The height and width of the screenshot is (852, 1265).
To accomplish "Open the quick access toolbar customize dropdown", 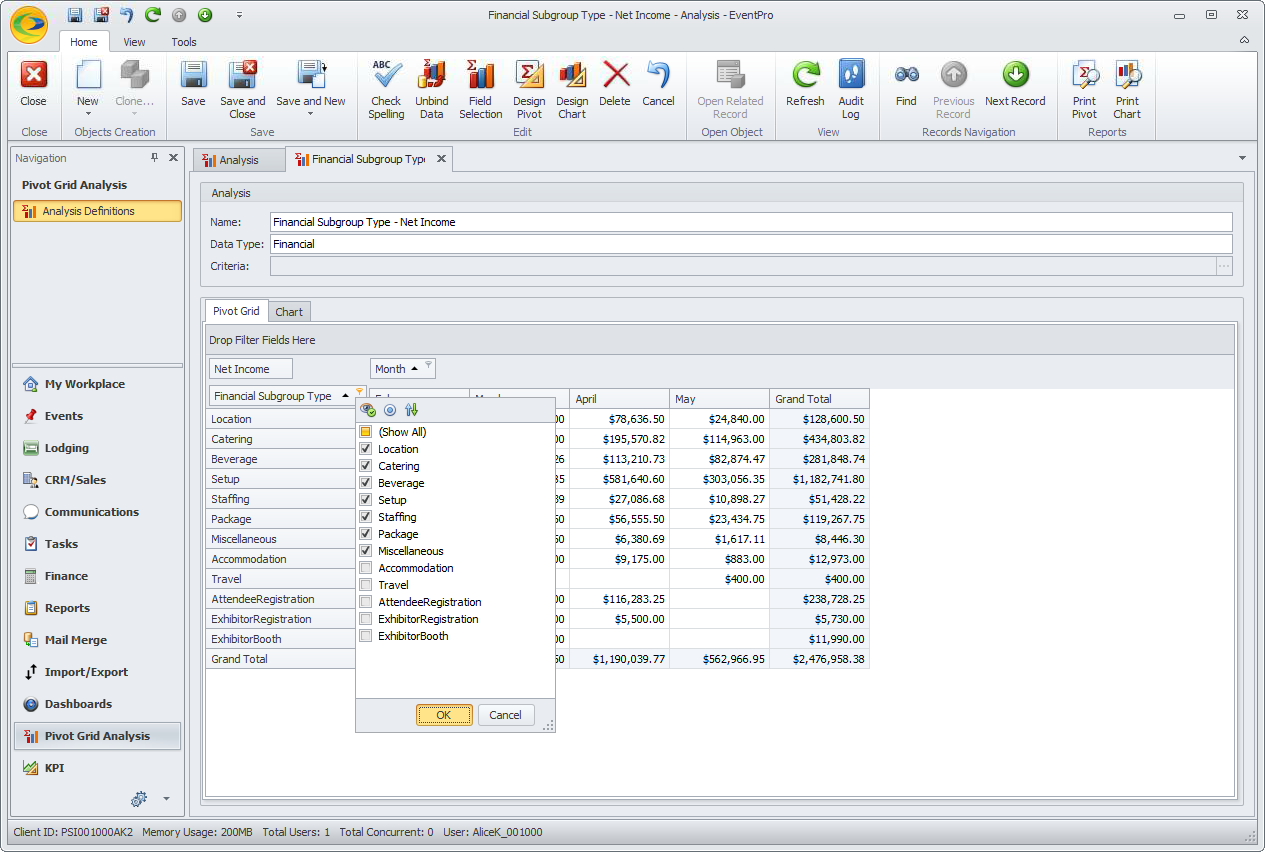I will pos(239,15).
